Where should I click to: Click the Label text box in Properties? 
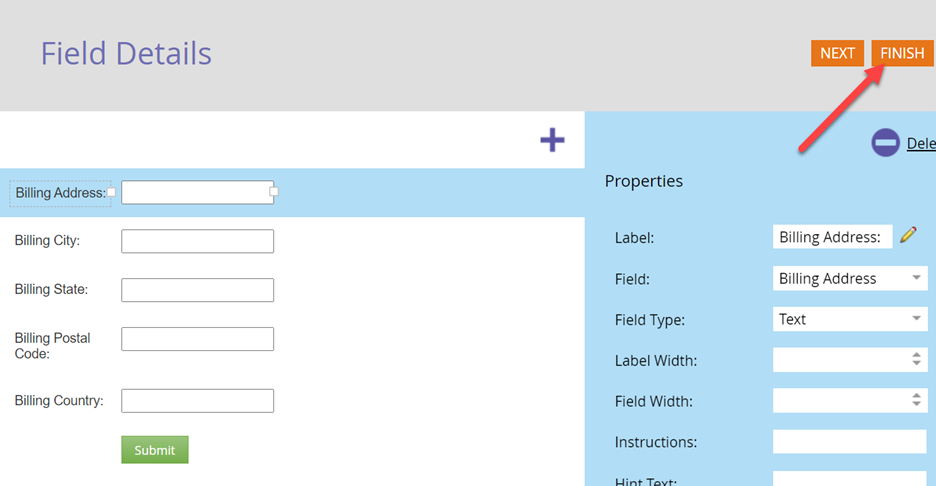pos(833,237)
